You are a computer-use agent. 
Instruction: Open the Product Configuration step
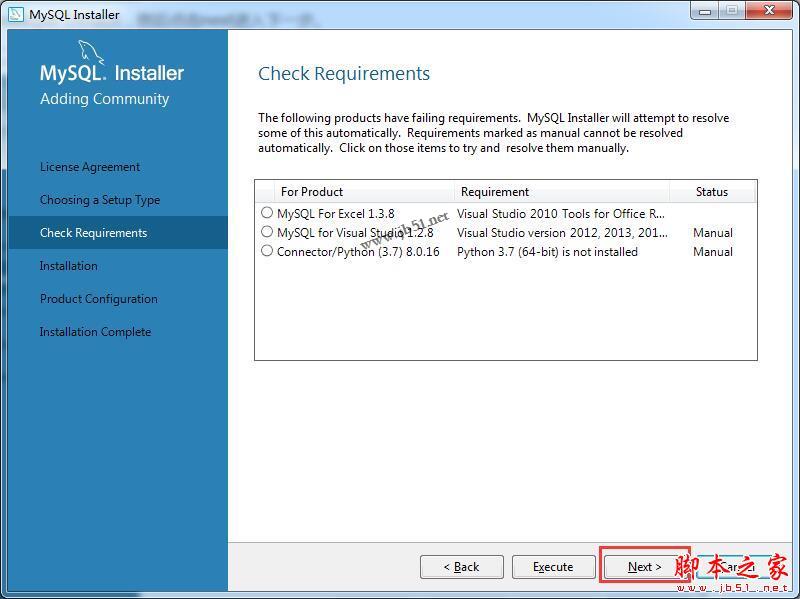(x=98, y=298)
